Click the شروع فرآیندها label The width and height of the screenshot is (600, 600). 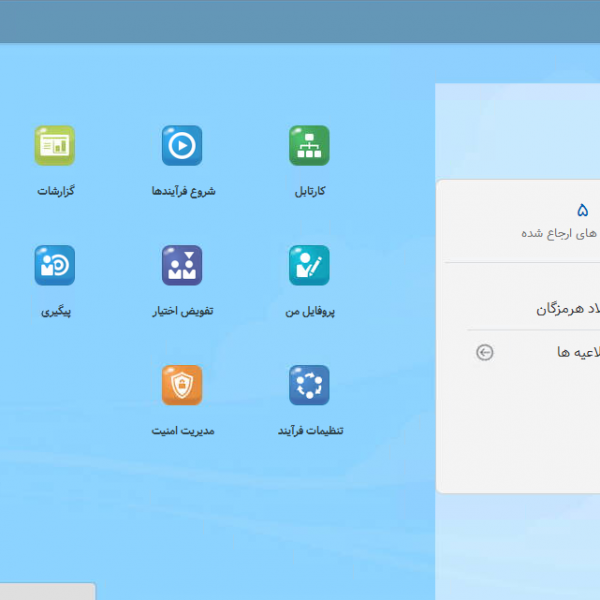(x=183, y=191)
